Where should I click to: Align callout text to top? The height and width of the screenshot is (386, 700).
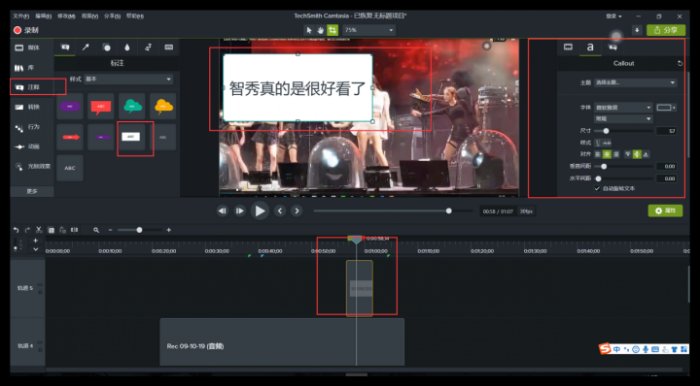click(628, 154)
